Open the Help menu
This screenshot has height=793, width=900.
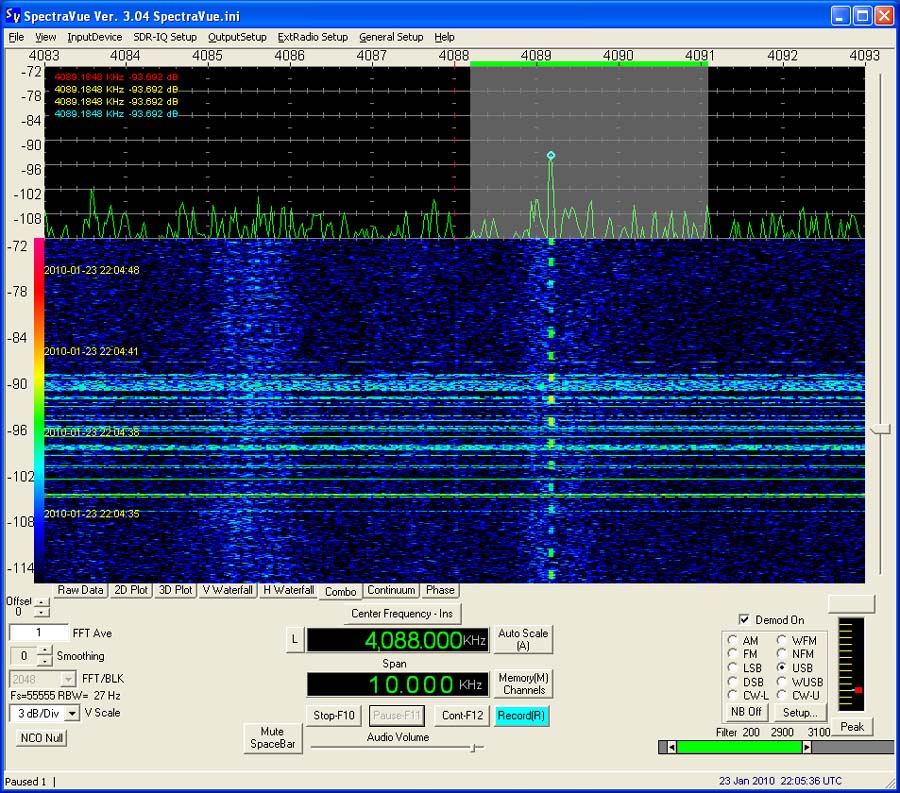click(x=444, y=37)
